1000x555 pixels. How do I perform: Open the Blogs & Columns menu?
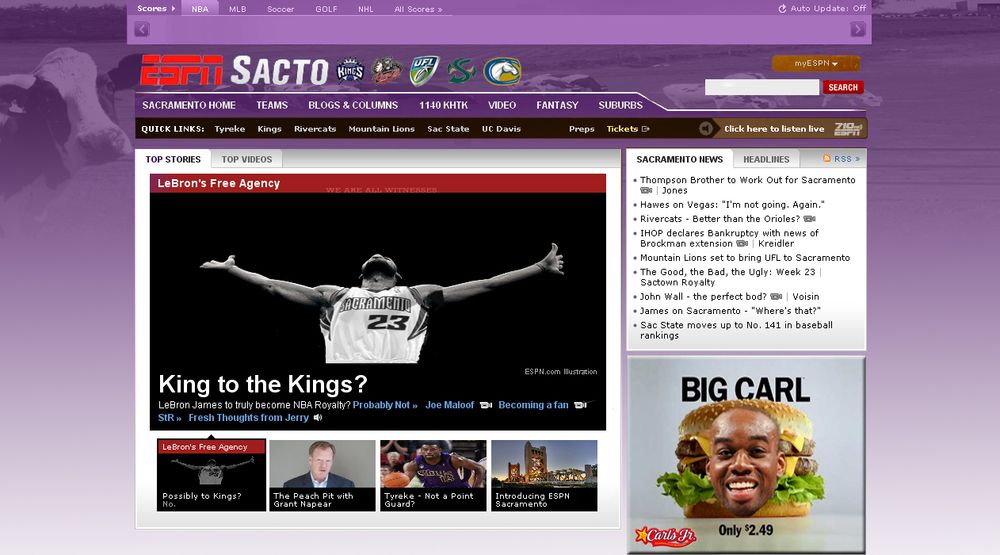tap(353, 105)
